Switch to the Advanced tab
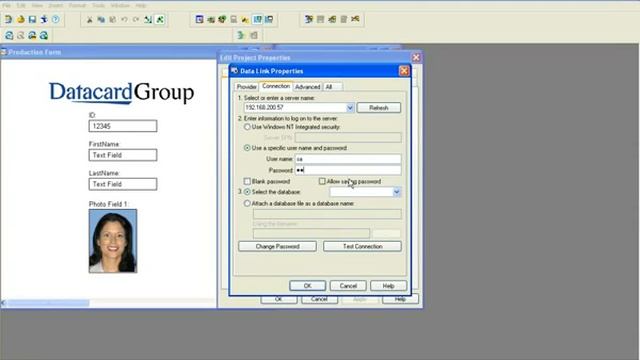The image size is (640, 360). [307, 87]
